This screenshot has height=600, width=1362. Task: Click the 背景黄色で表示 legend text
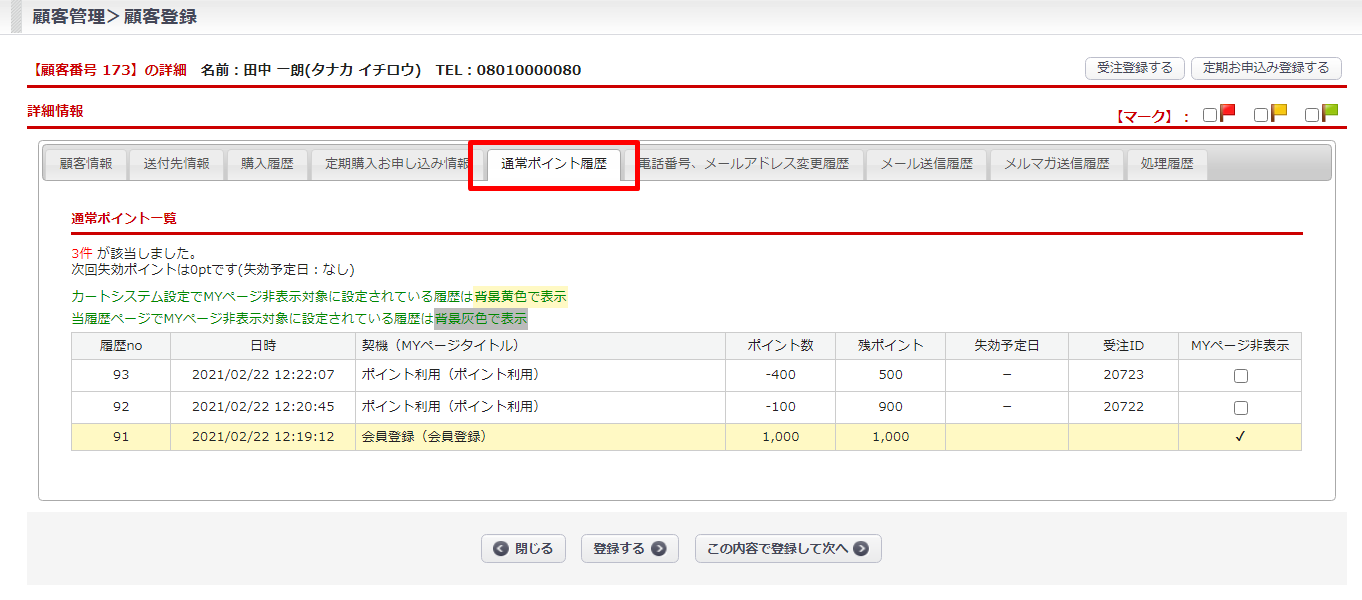tap(520, 296)
